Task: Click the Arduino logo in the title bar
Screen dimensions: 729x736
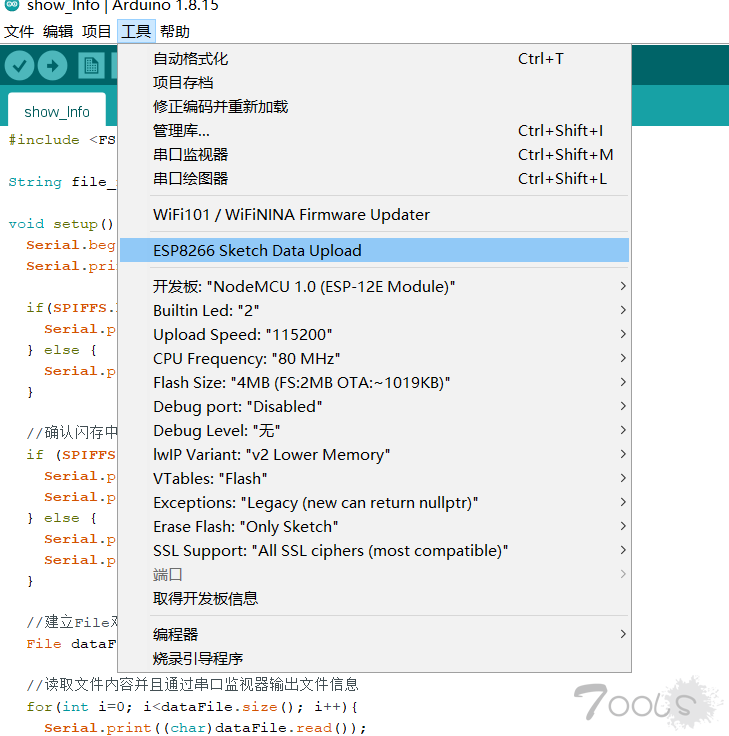Action: pos(12,5)
